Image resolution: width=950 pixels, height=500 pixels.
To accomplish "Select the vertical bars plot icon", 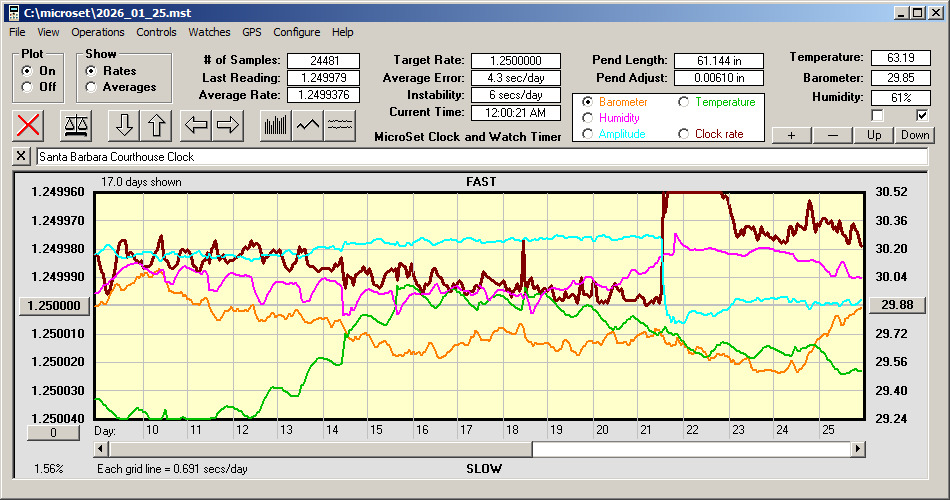I will coord(275,125).
